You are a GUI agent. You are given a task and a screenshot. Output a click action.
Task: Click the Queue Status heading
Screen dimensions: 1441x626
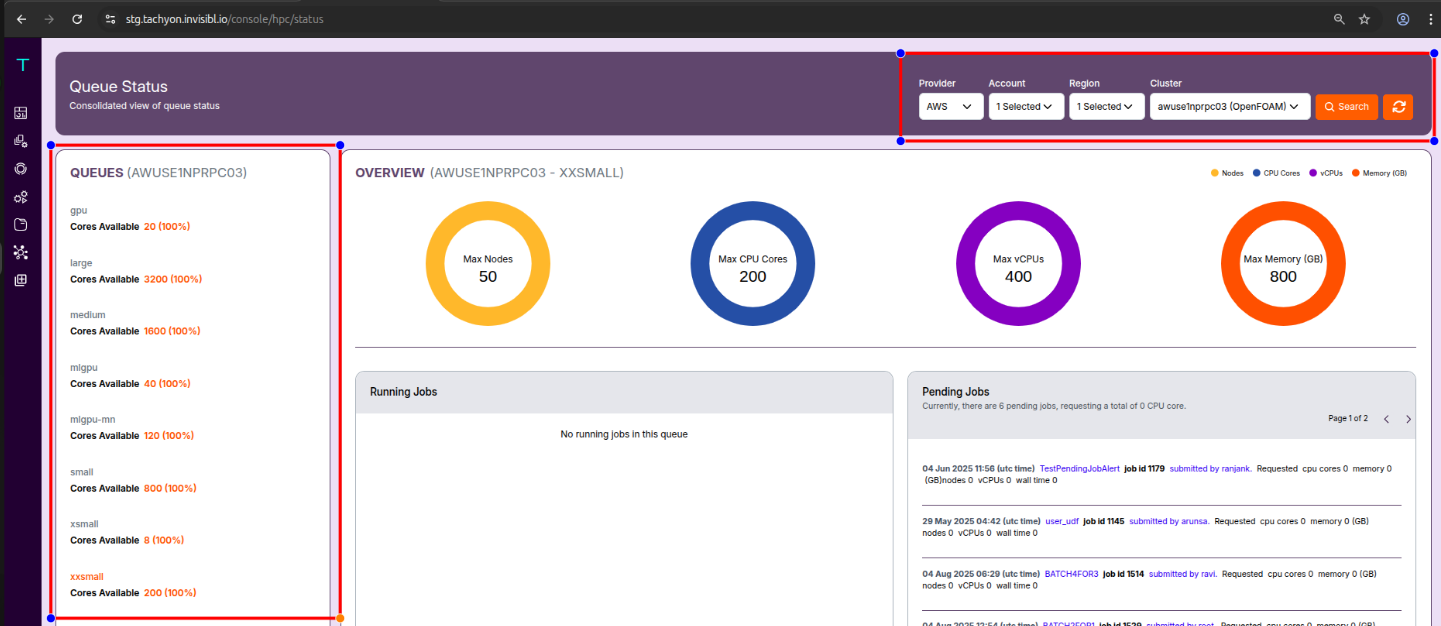(119, 87)
